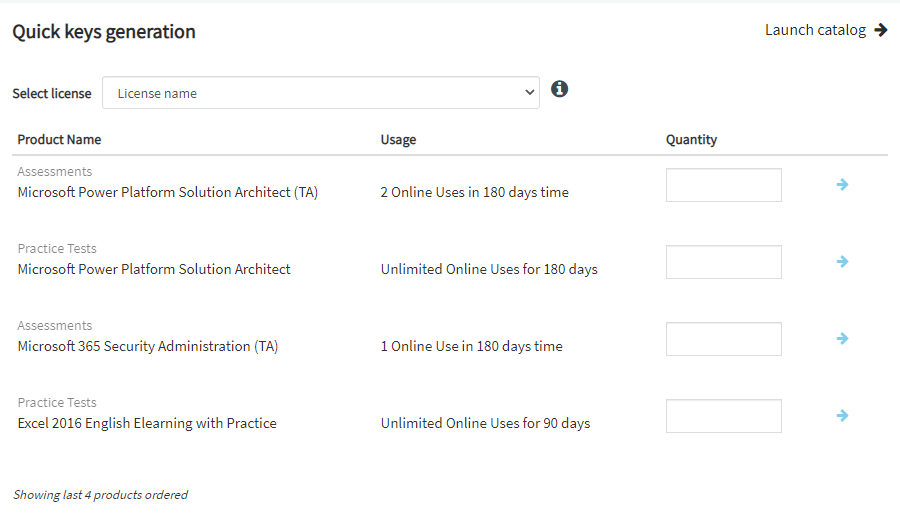Click the Usage column header
The width and height of the screenshot is (900, 531).
tap(398, 140)
